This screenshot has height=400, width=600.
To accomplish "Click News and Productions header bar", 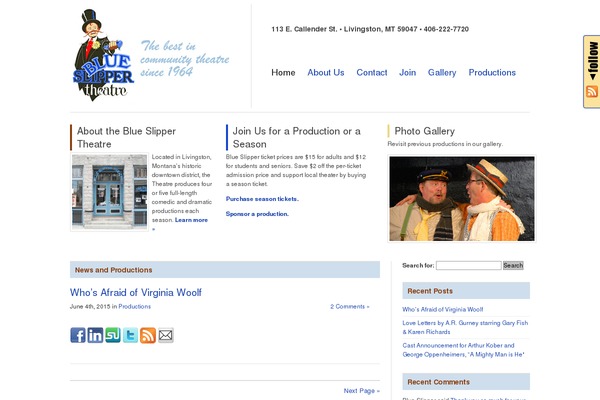I will coord(225,270).
